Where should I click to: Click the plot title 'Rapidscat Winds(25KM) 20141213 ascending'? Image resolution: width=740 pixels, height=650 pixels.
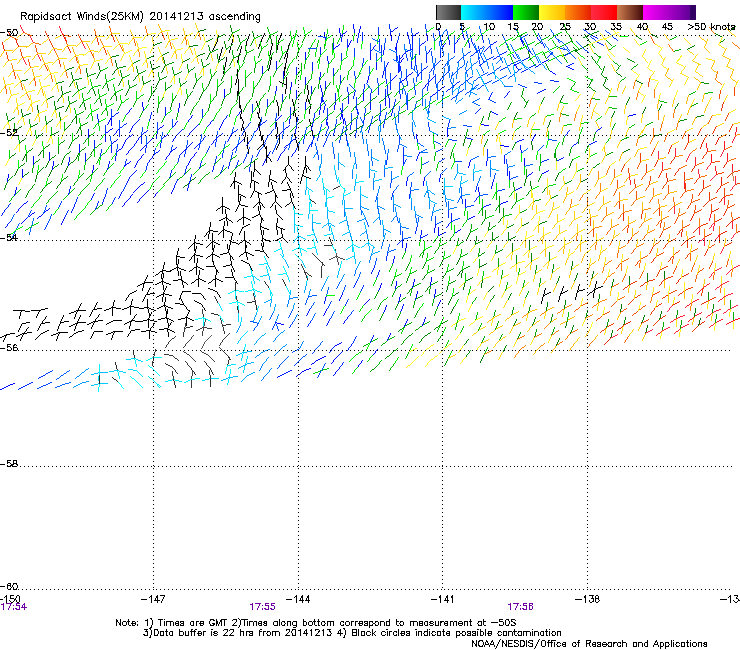pos(140,17)
